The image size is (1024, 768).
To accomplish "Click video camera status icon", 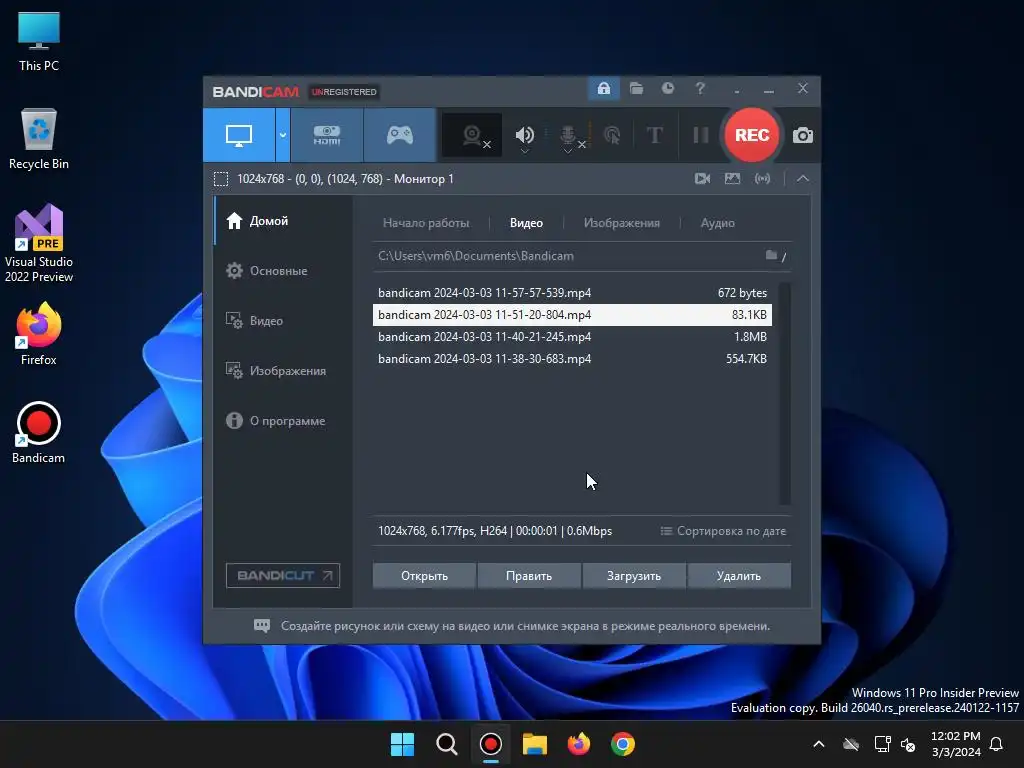I will (x=703, y=178).
